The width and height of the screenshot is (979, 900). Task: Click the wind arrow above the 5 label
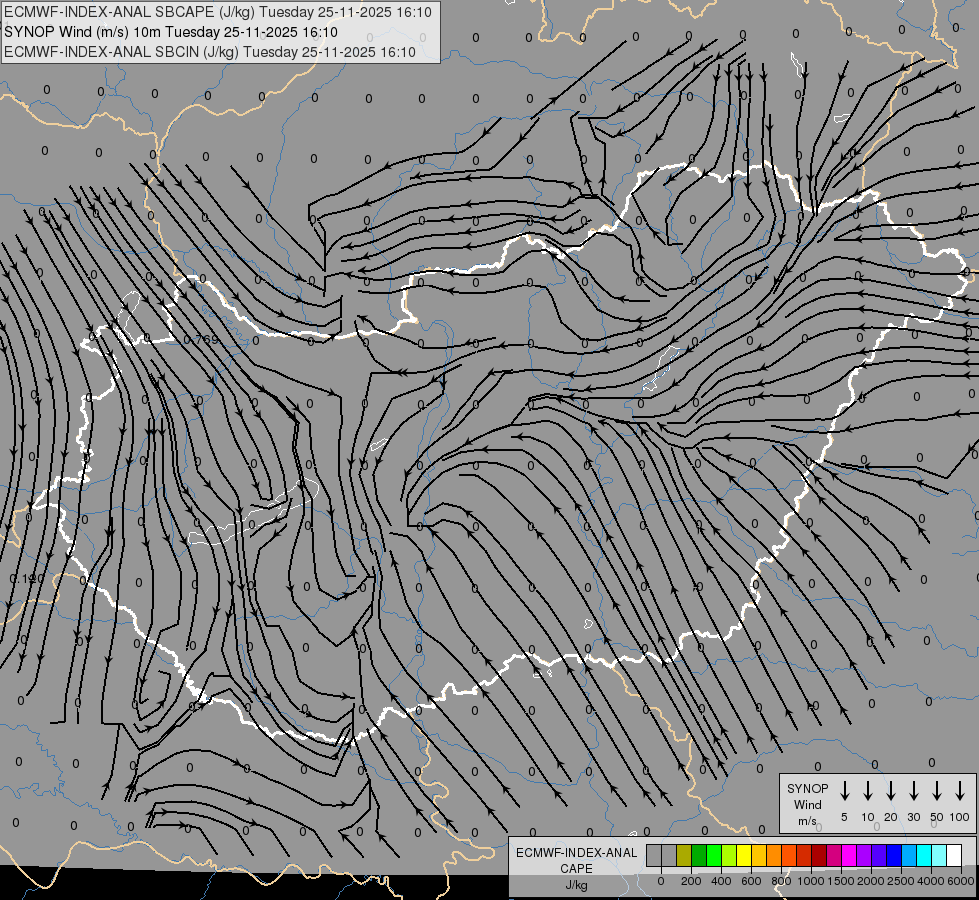pyautogui.click(x=845, y=790)
